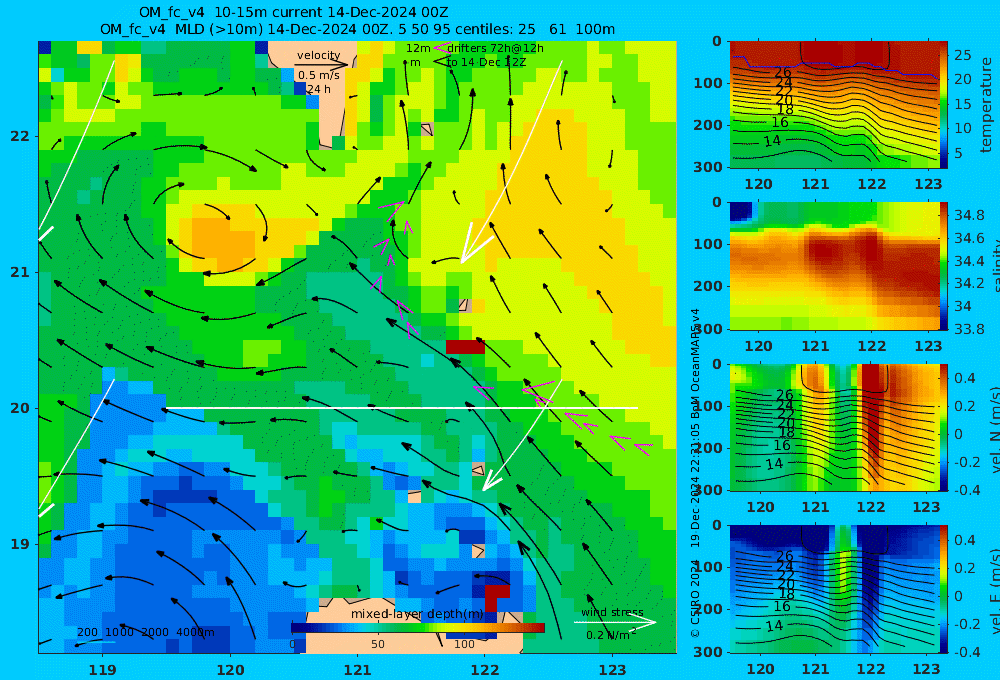Click the '100' tick under mixed-layer colorbar

(x=464, y=644)
